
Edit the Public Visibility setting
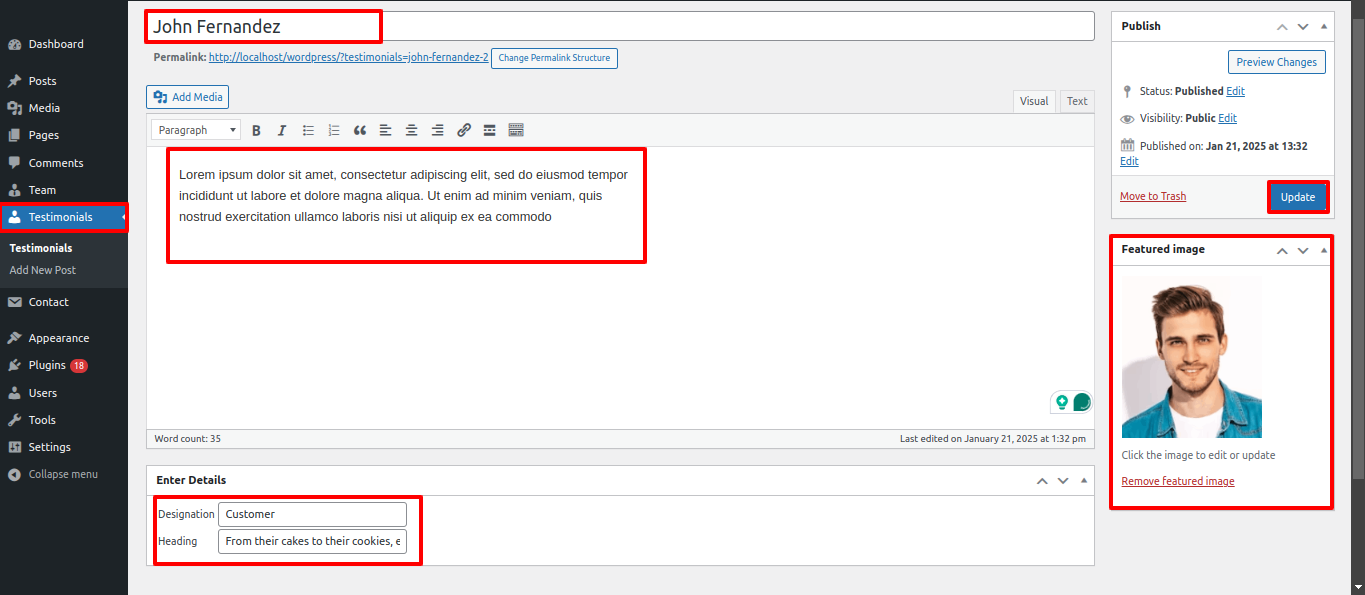point(1227,118)
